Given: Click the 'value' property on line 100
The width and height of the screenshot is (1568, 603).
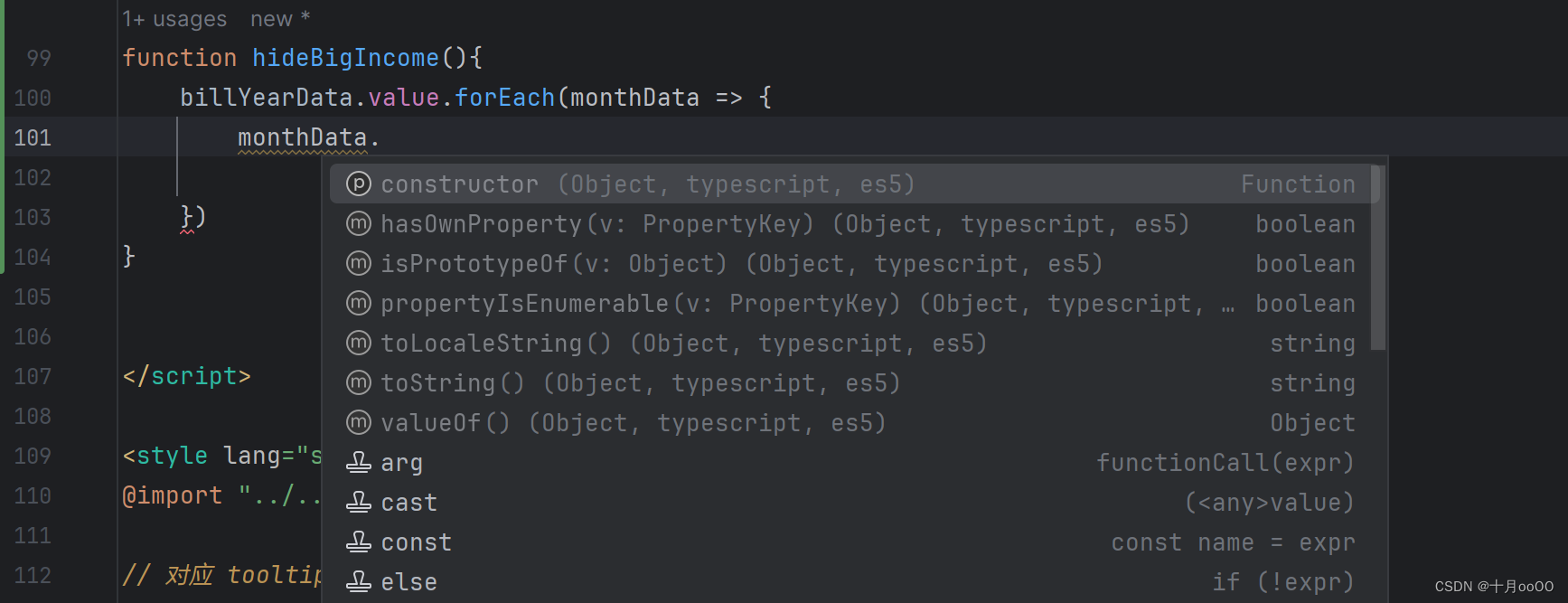Looking at the screenshot, I should coord(403,98).
